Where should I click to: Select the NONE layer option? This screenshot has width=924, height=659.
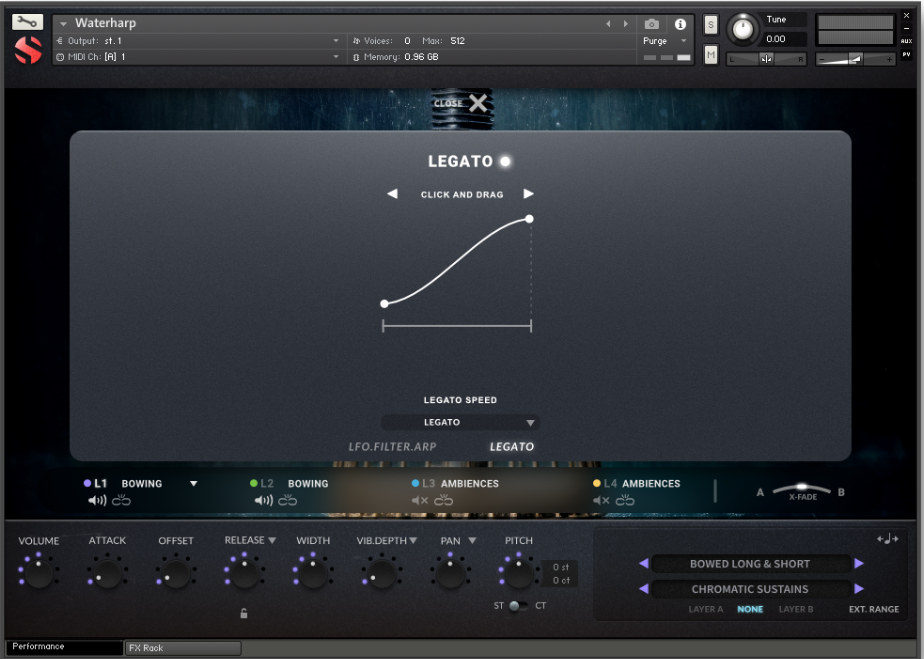point(751,609)
